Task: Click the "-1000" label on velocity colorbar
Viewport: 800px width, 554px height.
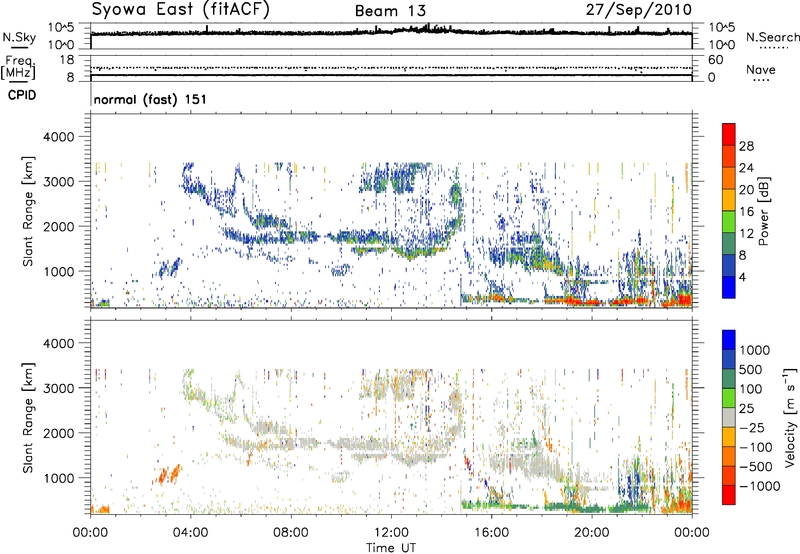Action: coord(759,486)
